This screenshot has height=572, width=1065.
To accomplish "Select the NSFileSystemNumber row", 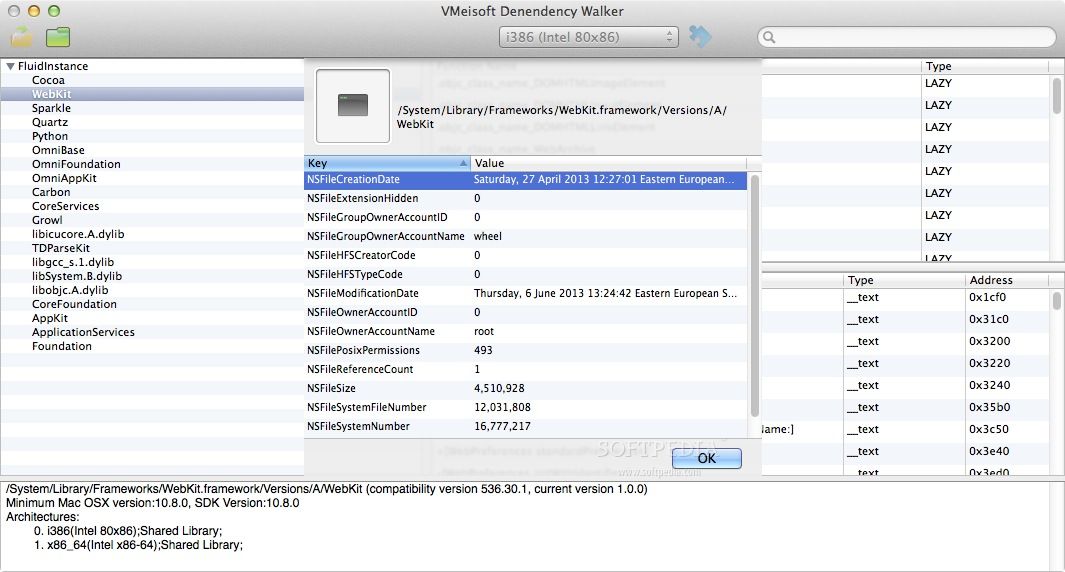I will point(526,427).
